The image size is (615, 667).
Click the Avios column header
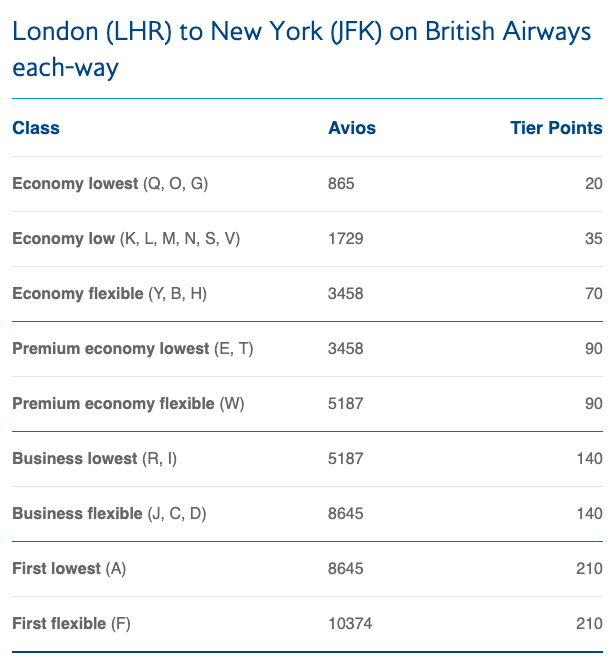(352, 128)
